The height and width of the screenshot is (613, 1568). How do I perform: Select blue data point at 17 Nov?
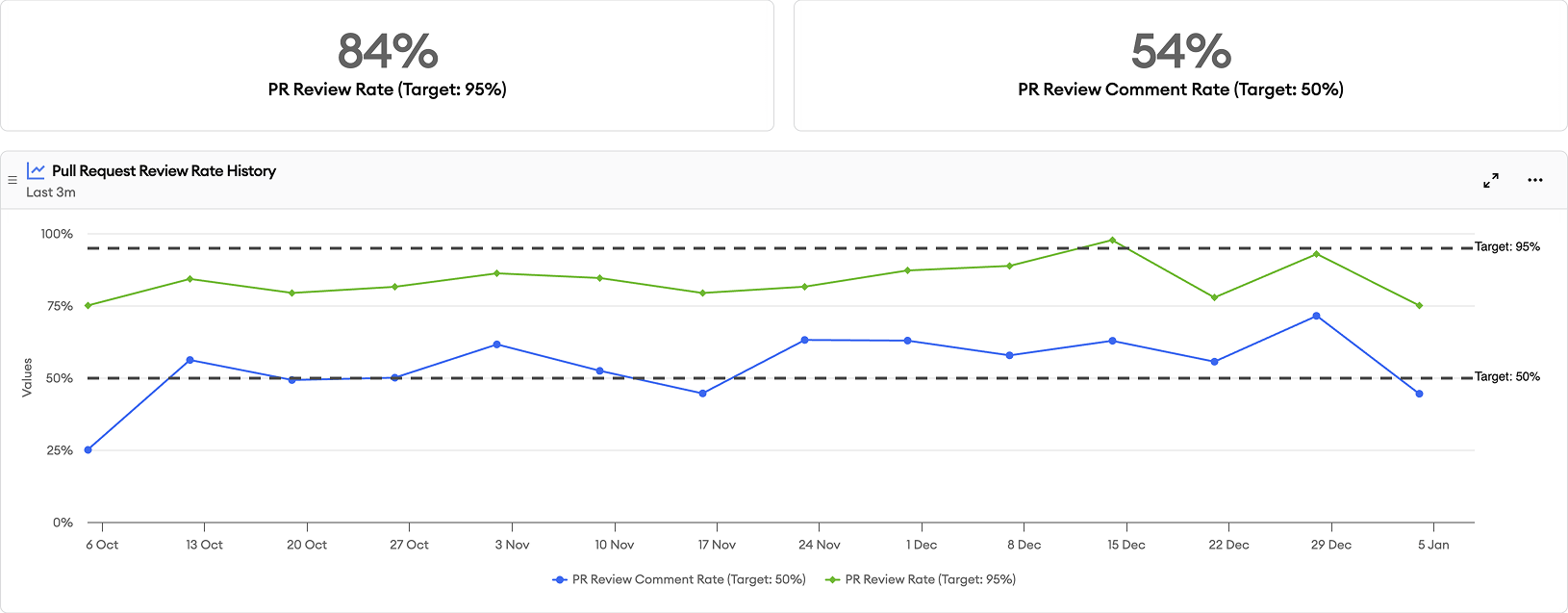pos(702,394)
